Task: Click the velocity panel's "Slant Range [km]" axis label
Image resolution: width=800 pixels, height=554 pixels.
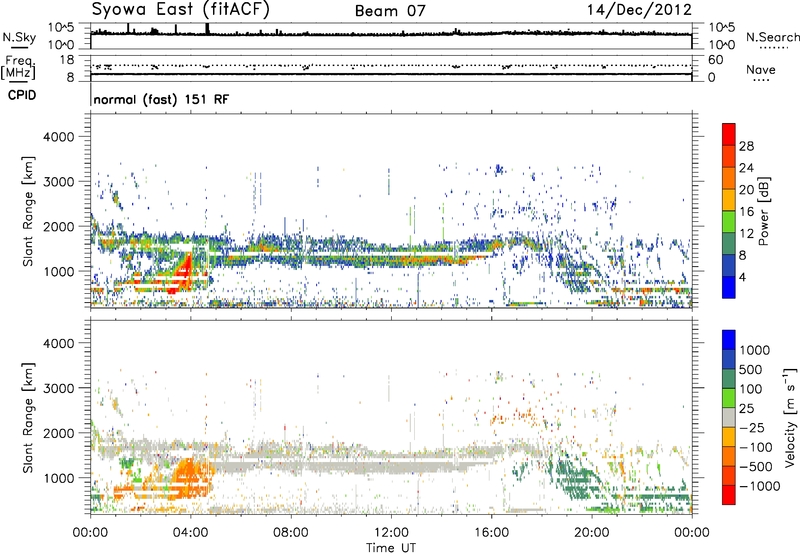Action: pyautogui.click(x=28, y=417)
